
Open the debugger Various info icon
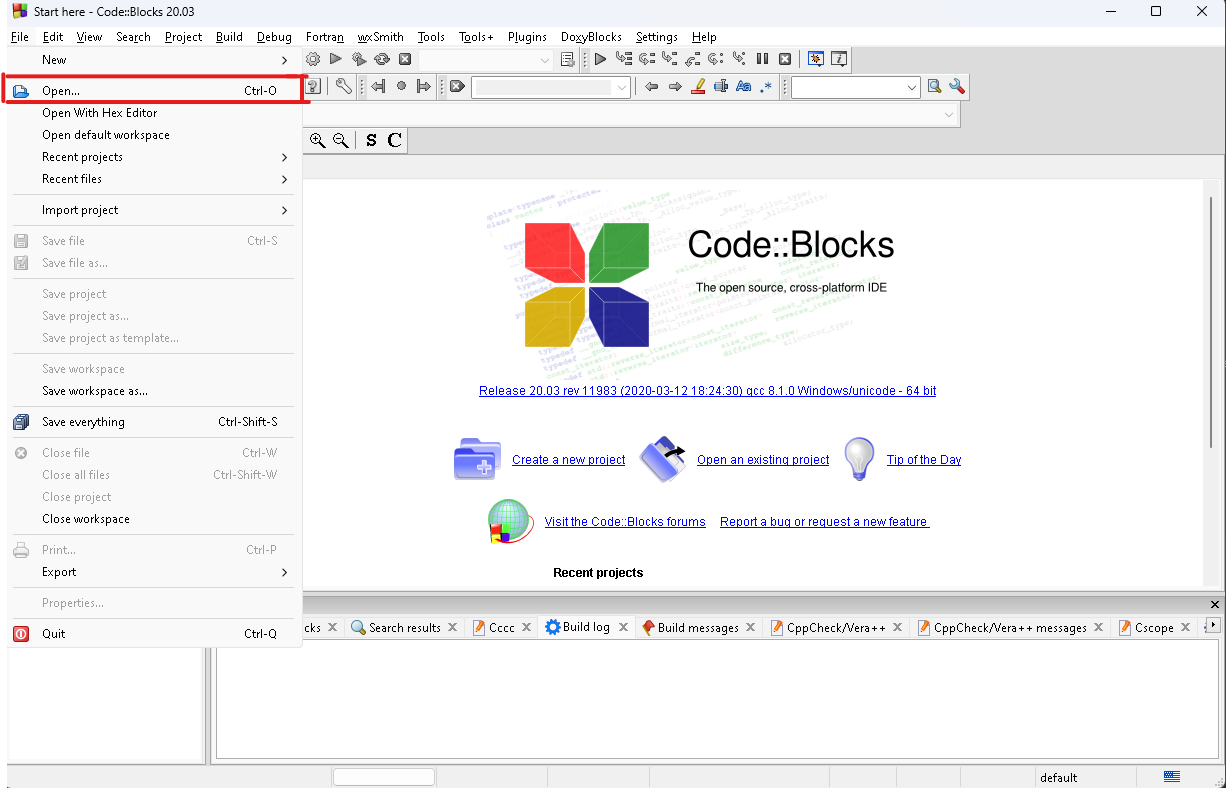click(x=839, y=60)
